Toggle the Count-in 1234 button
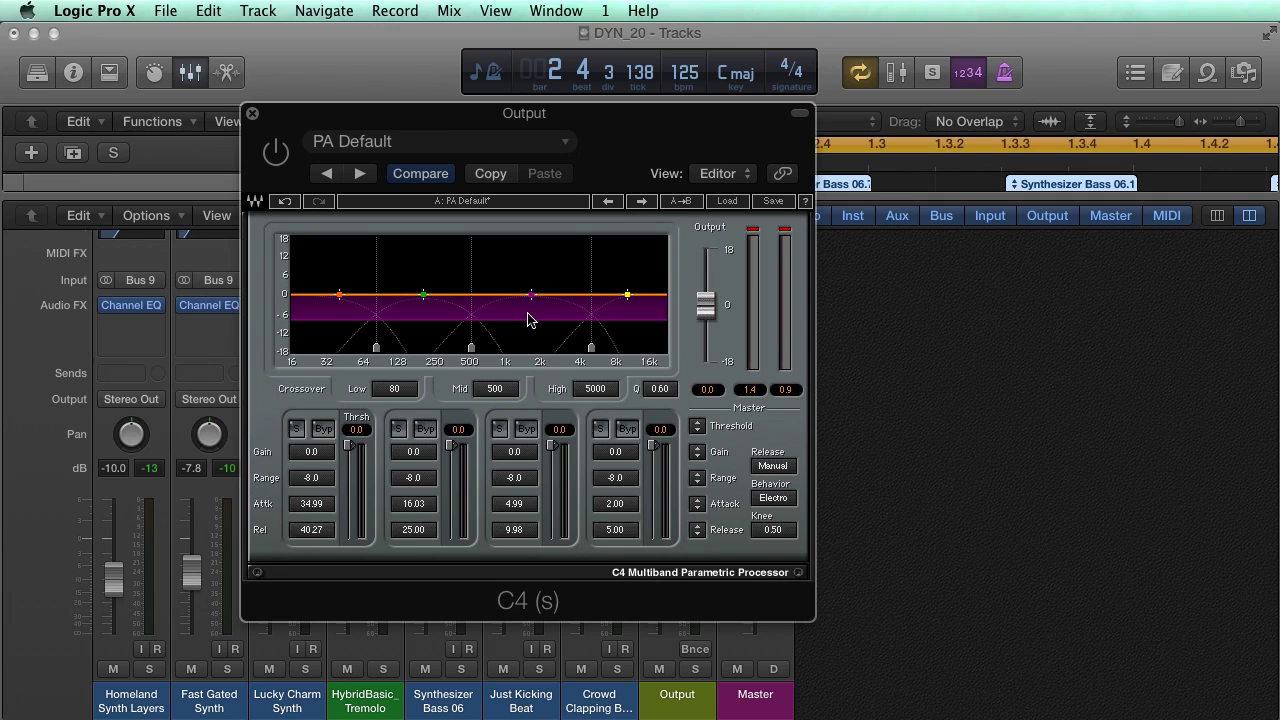 (x=968, y=72)
